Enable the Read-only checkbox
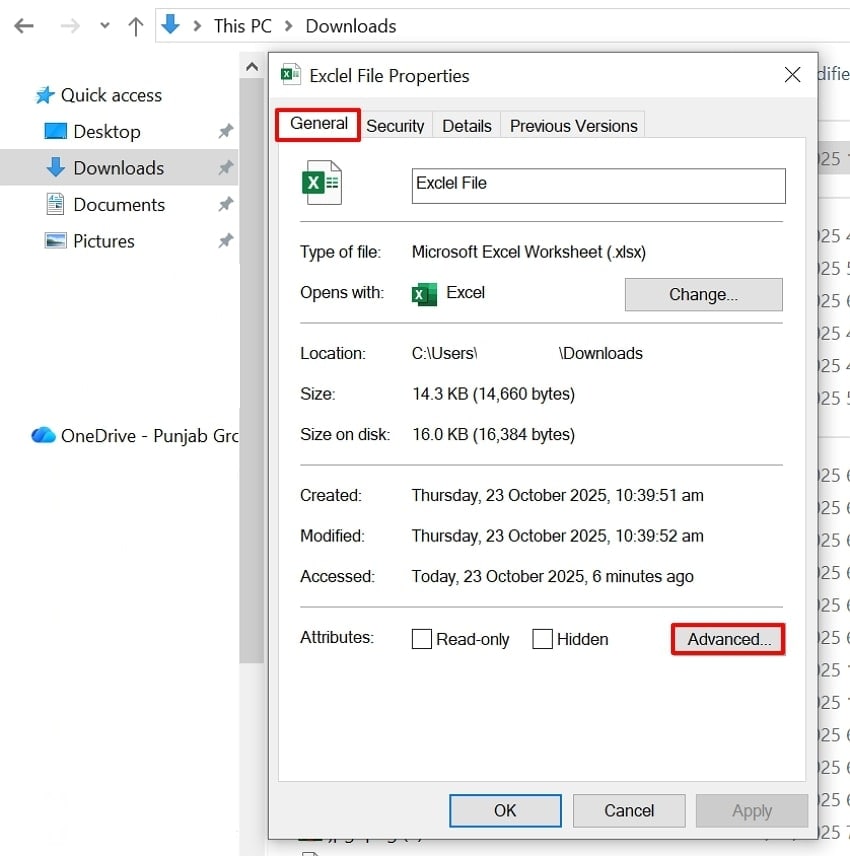Image resolution: width=850 pixels, height=856 pixels. (x=421, y=639)
